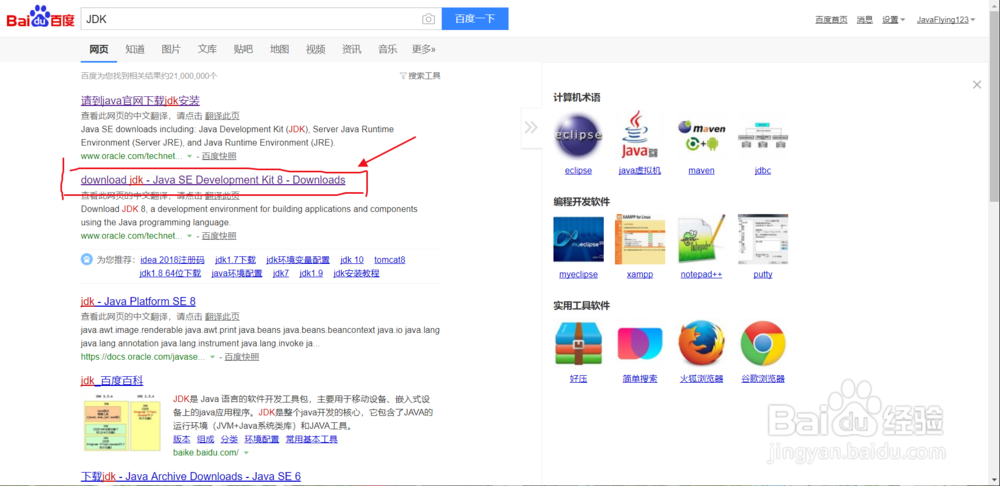Click the java虚拟机 label link
The image size is (1000, 486).
click(640, 171)
